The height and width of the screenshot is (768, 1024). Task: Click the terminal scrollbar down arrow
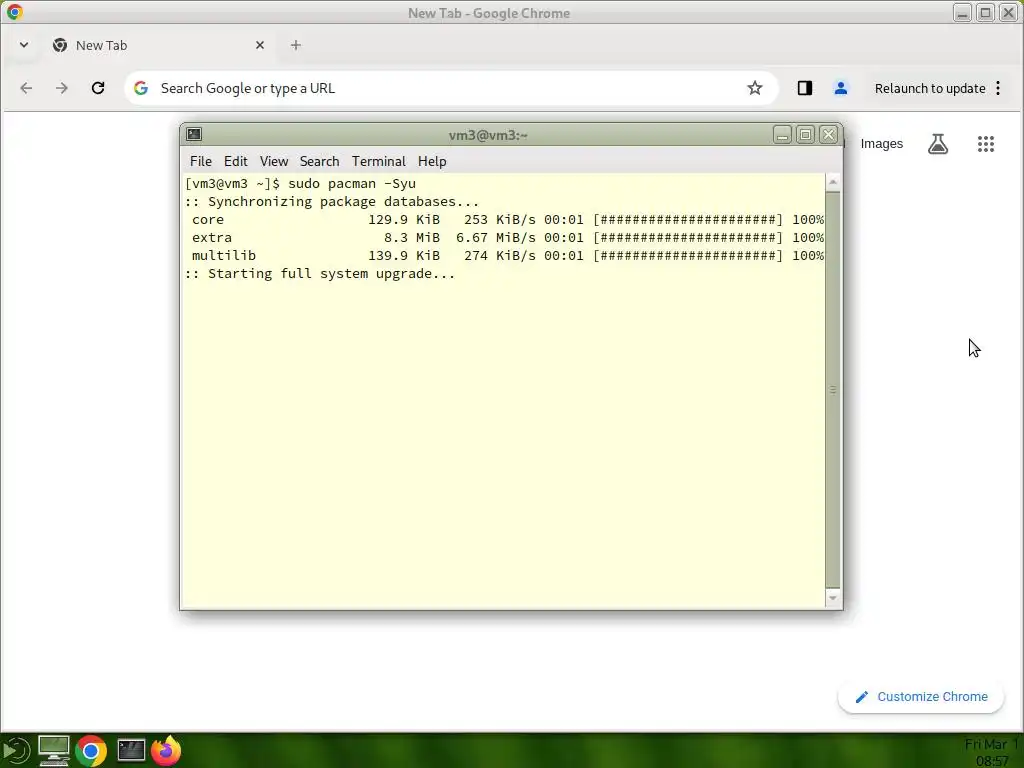(x=833, y=598)
